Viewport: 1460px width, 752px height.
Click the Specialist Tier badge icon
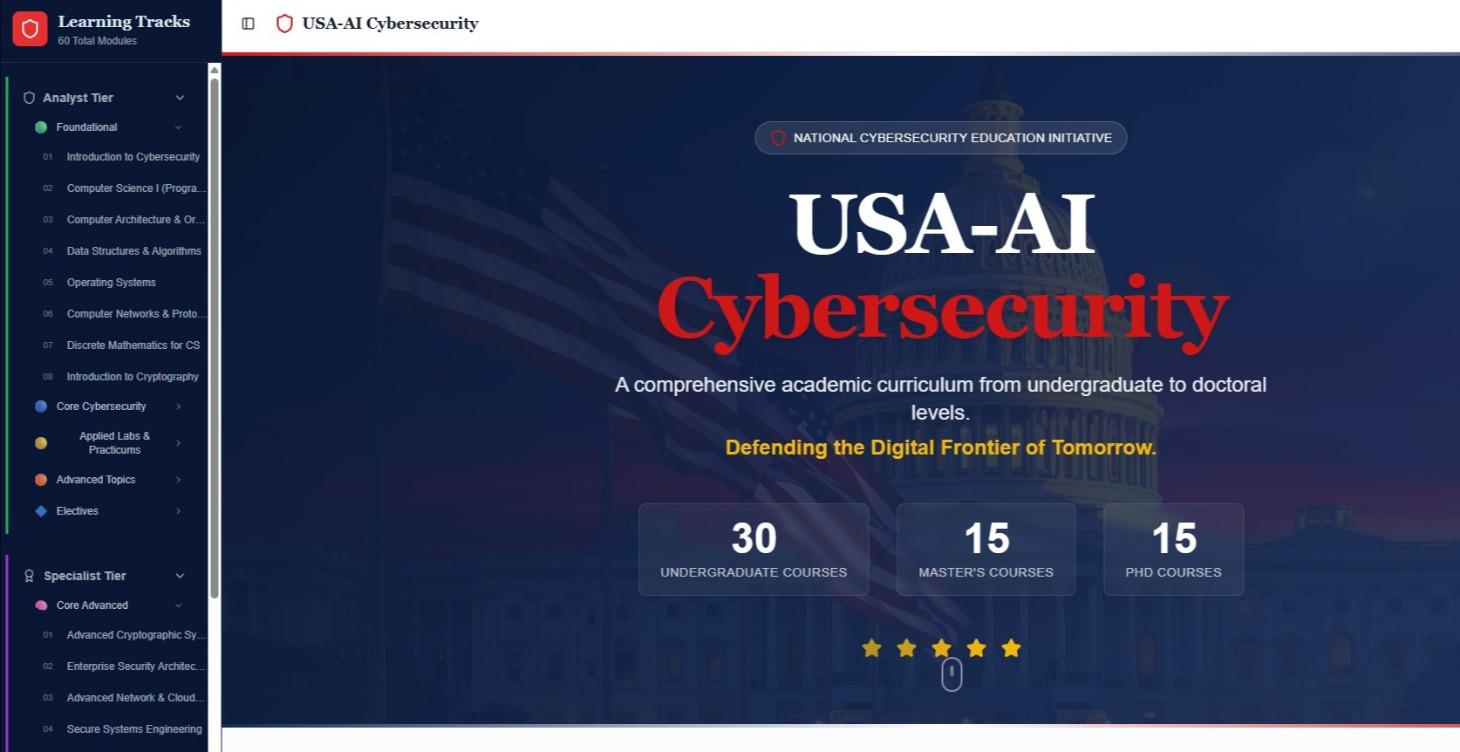28,576
